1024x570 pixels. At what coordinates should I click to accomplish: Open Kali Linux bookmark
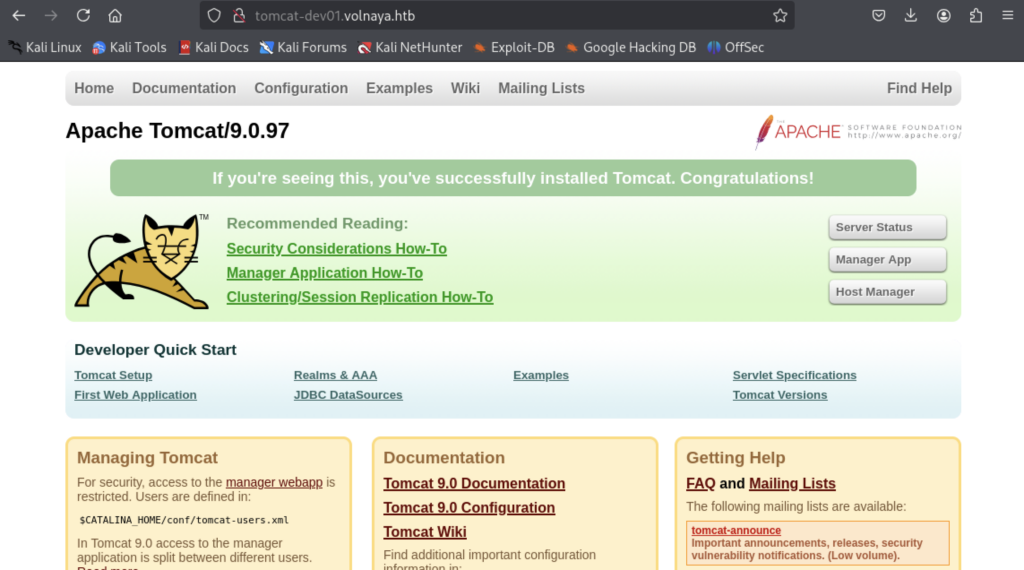[x=45, y=48]
